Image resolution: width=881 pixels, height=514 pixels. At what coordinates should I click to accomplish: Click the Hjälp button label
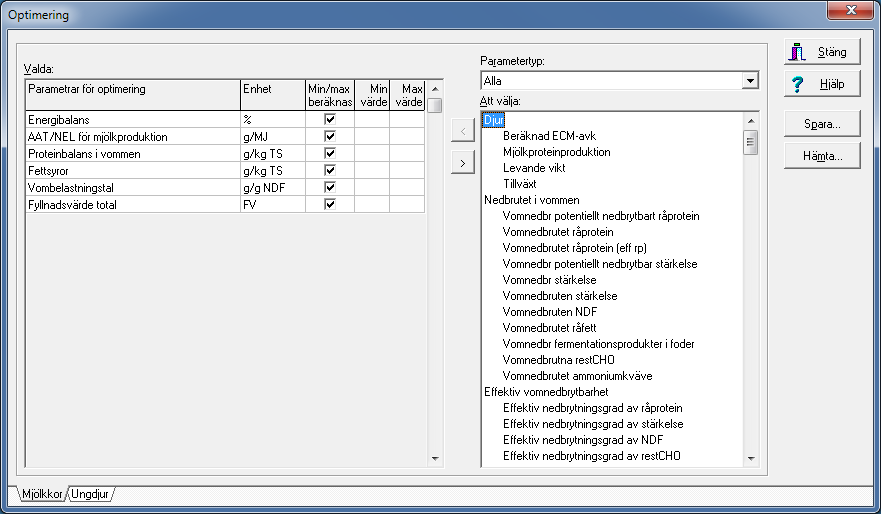click(x=832, y=84)
